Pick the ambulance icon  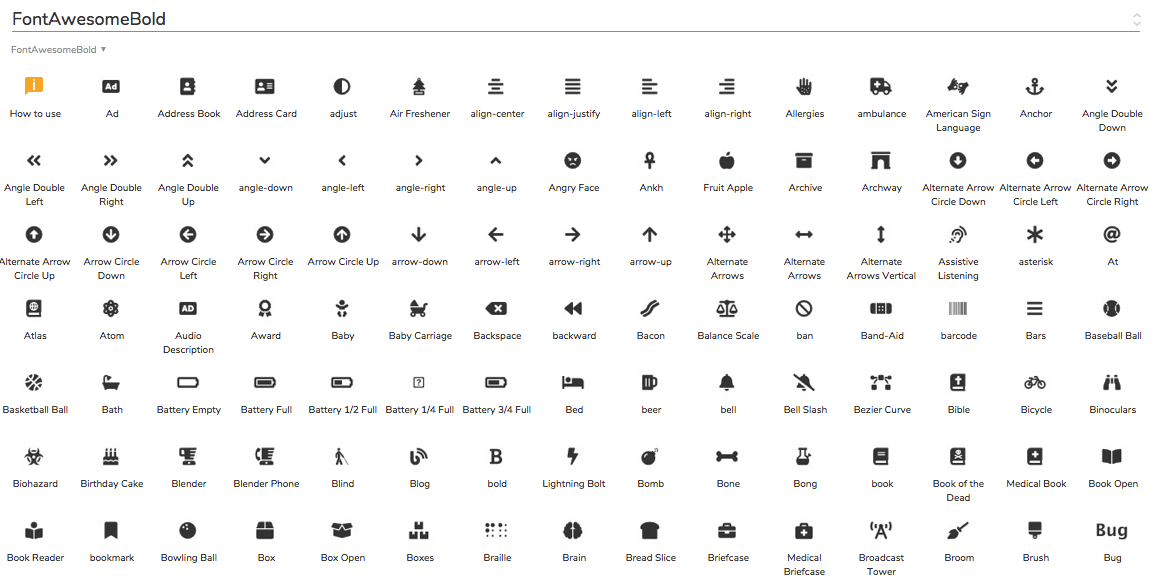pos(881,87)
